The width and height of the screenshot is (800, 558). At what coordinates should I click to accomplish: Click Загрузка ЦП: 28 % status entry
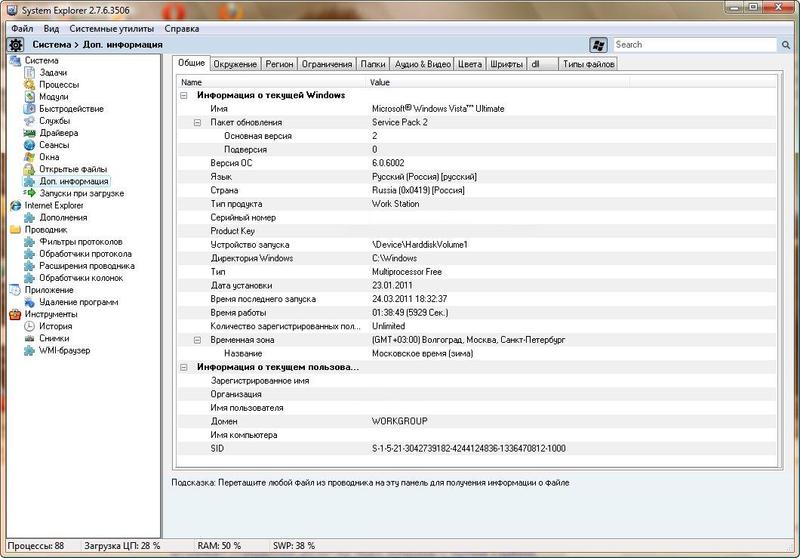(x=122, y=546)
